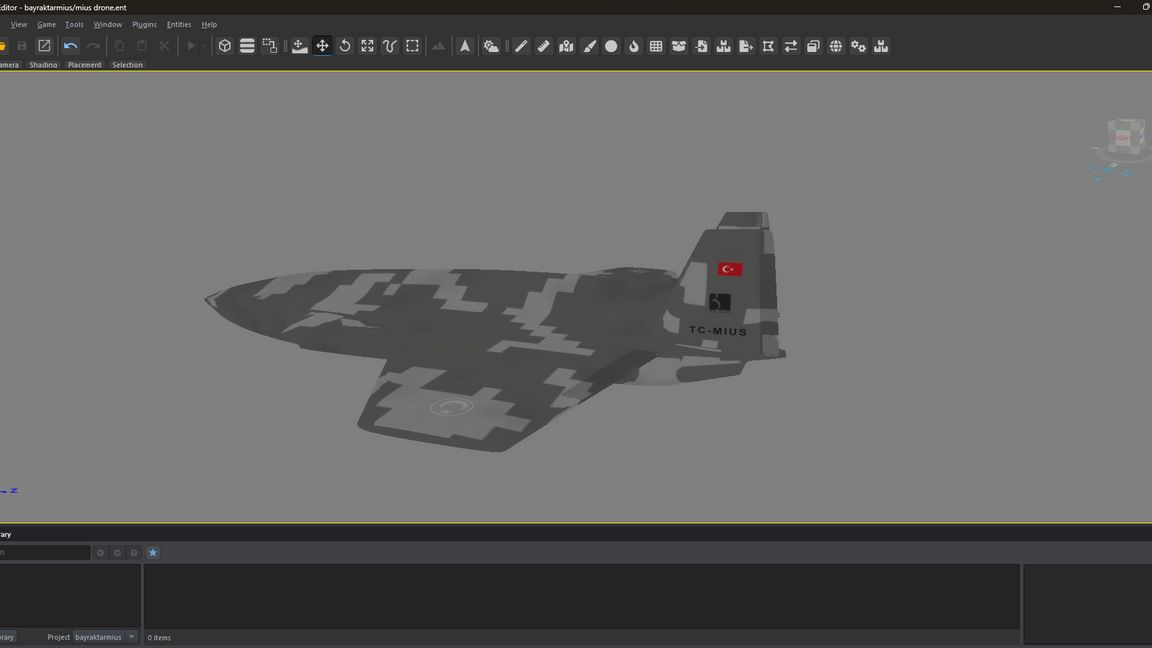The image size is (1152, 648).
Task: Select the Scale tool icon
Action: pyautogui.click(x=367, y=46)
